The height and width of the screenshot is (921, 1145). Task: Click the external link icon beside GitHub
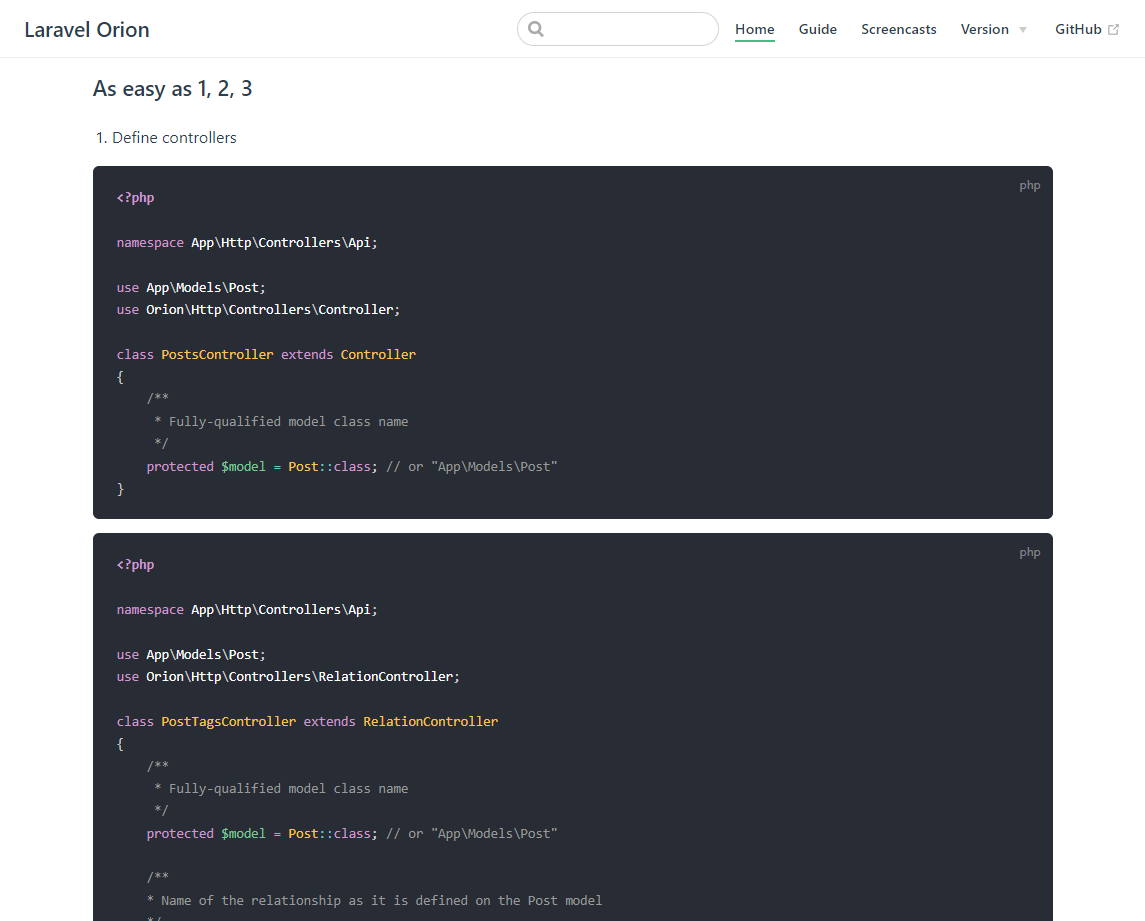click(1113, 30)
